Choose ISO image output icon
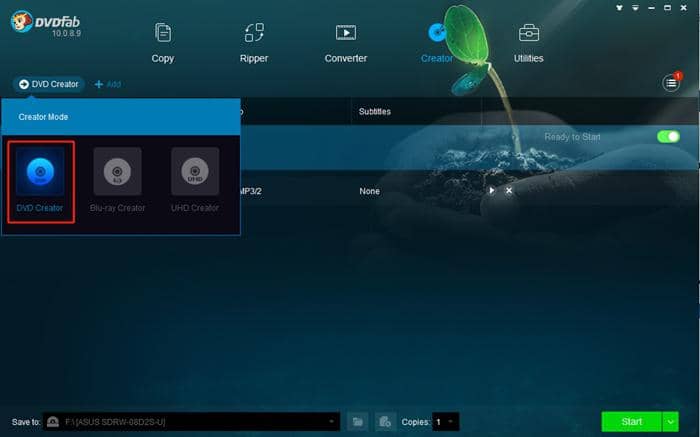700x437 pixels. click(385, 421)
